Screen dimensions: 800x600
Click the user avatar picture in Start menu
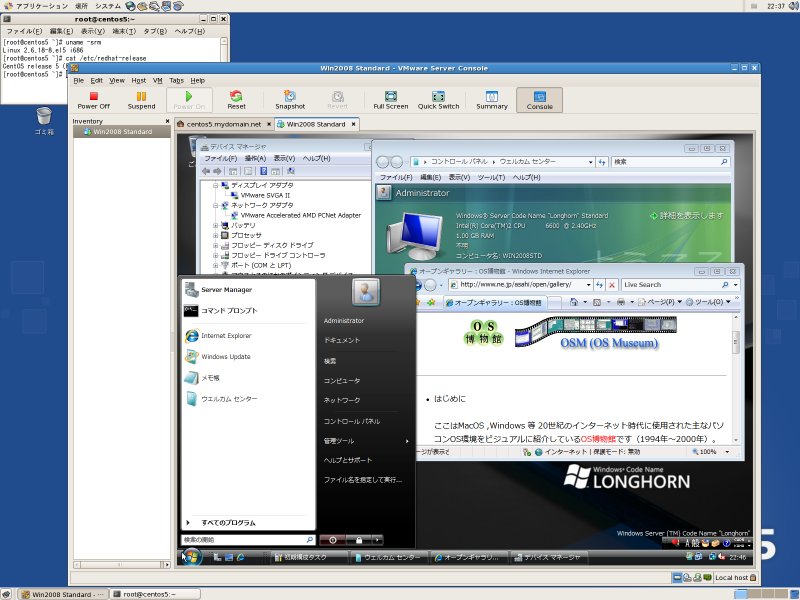coord(365,292)
